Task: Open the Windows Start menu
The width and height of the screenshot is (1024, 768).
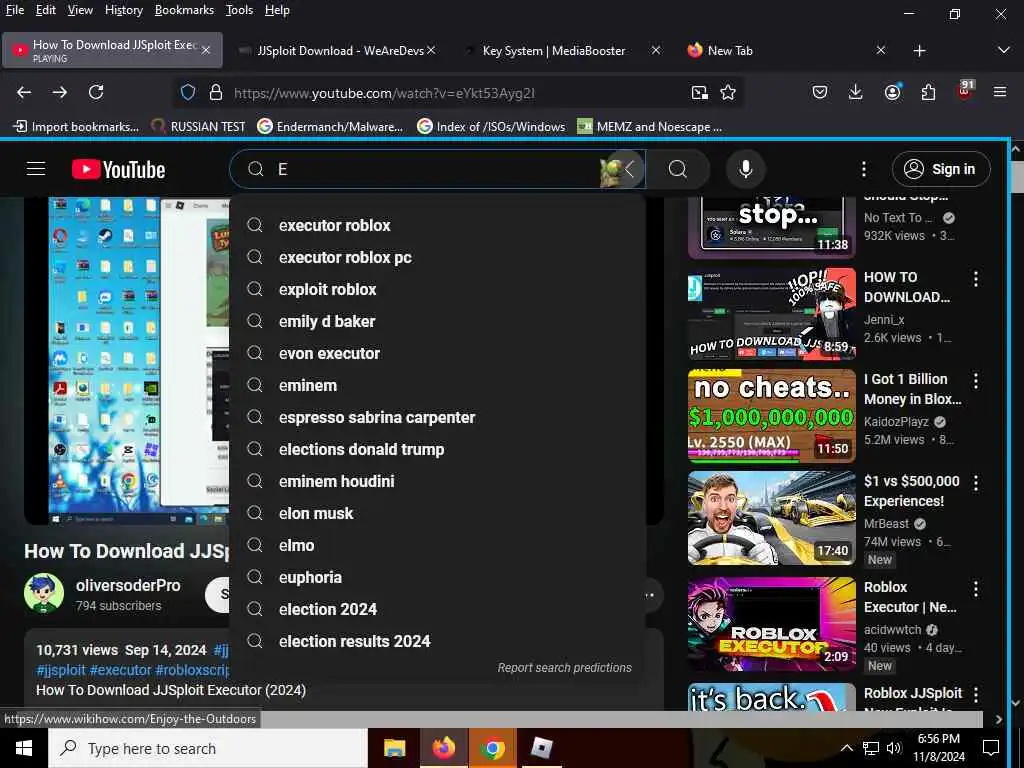Action: 24,748
